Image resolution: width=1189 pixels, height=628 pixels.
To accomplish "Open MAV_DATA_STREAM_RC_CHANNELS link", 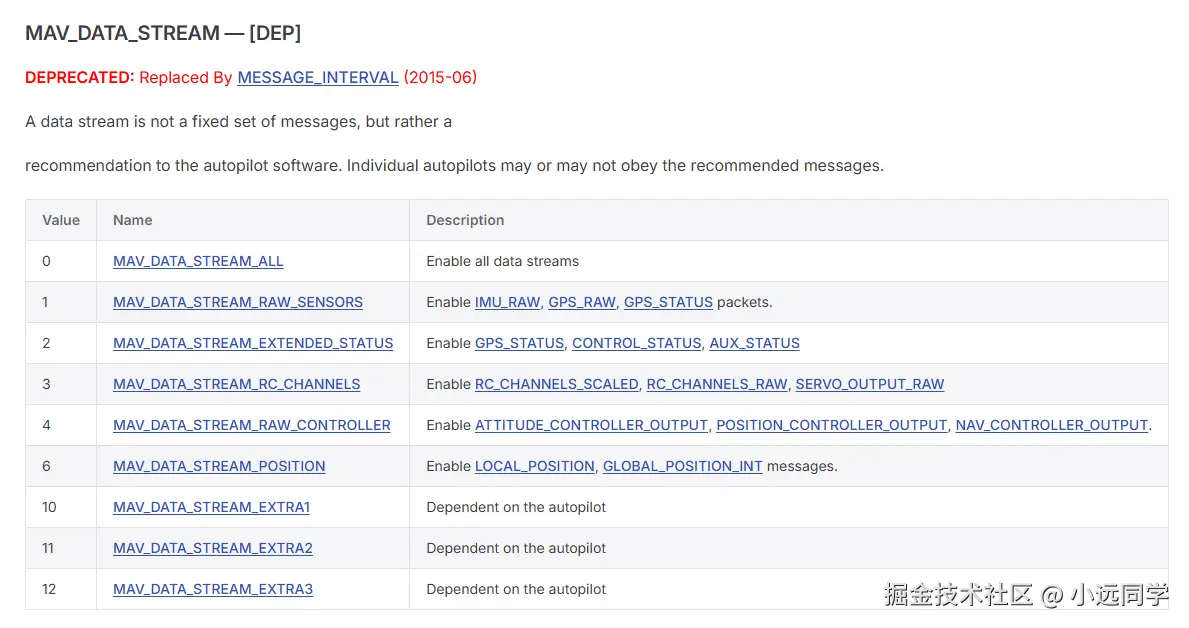I will pos(236,384).
